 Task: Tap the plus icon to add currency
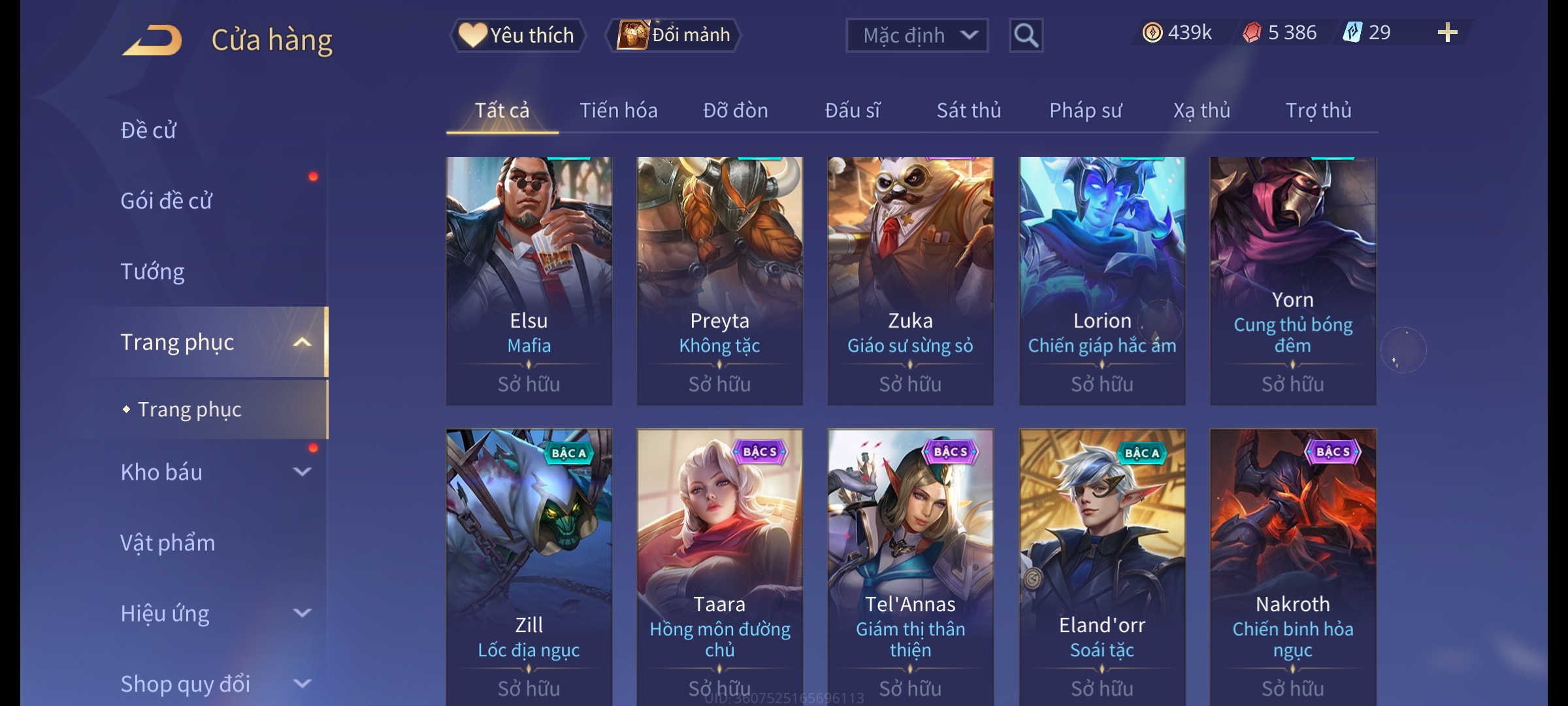pyautogui.click(x=1447, y=33)
